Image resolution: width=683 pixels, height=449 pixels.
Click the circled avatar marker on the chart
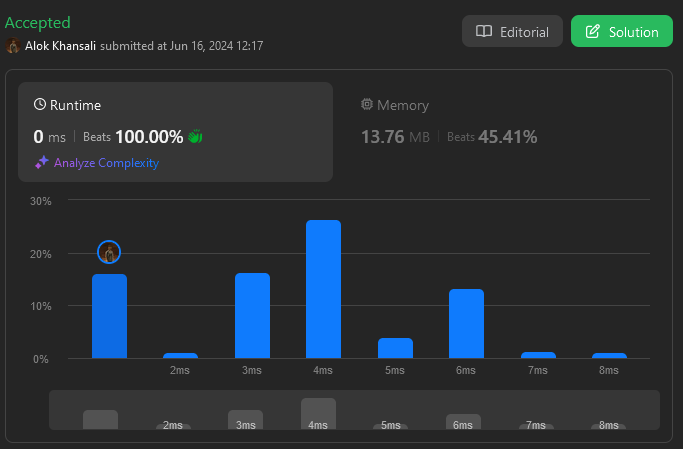tap(109, 253)
